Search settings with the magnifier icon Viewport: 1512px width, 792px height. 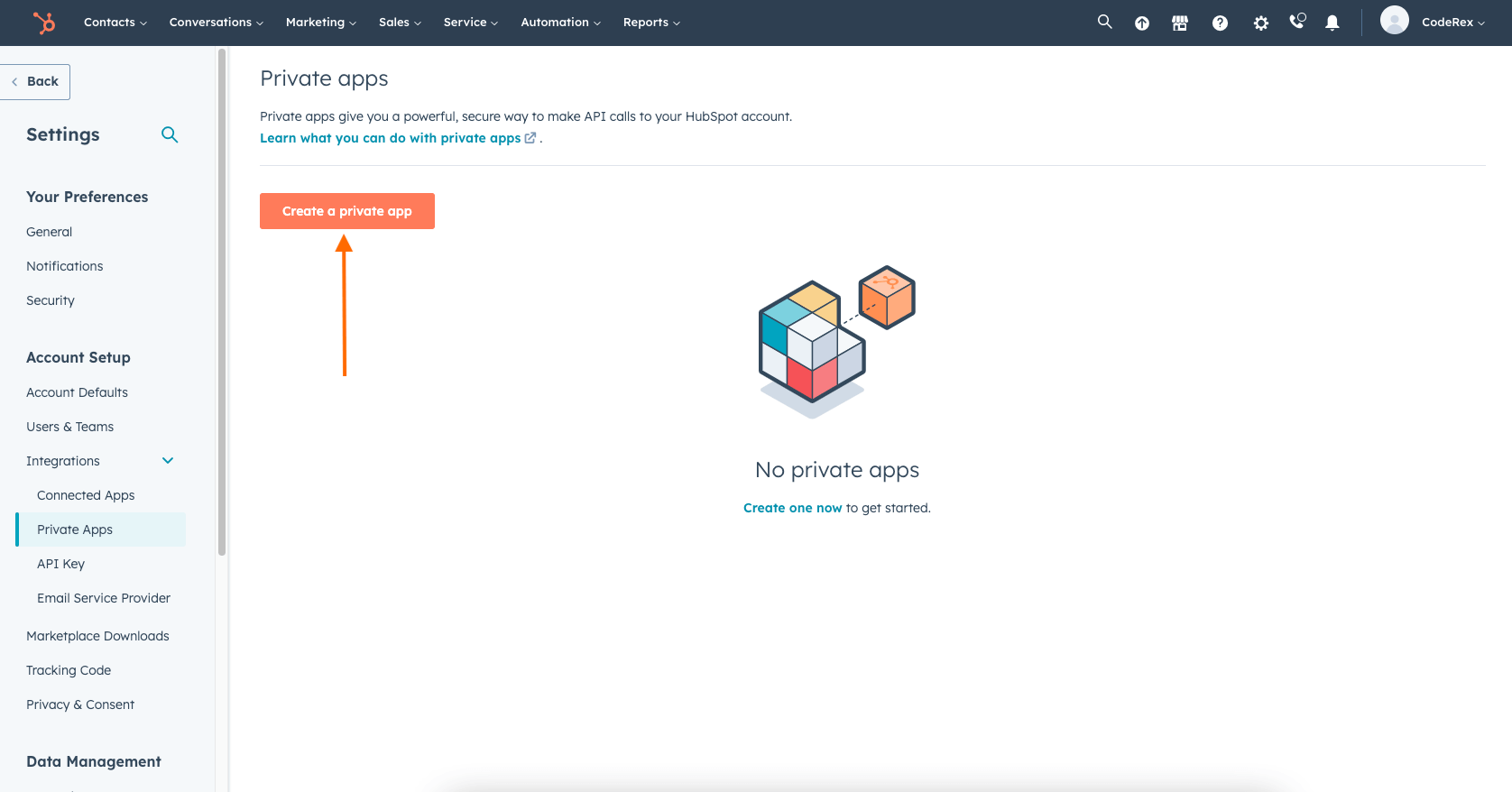click(170, 134)
